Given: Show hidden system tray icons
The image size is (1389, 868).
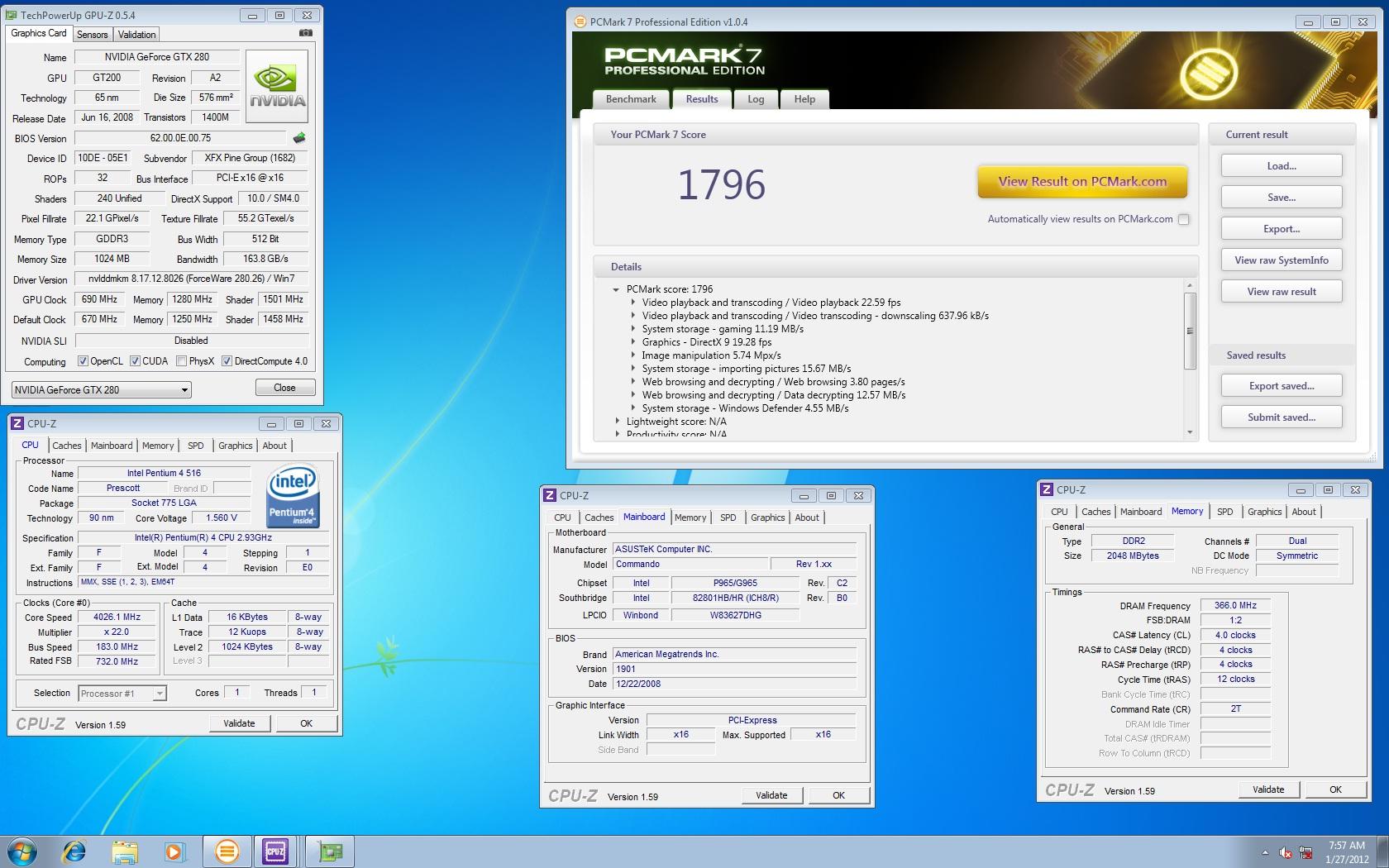Looking at the screenshot, I should point(1265,852).
